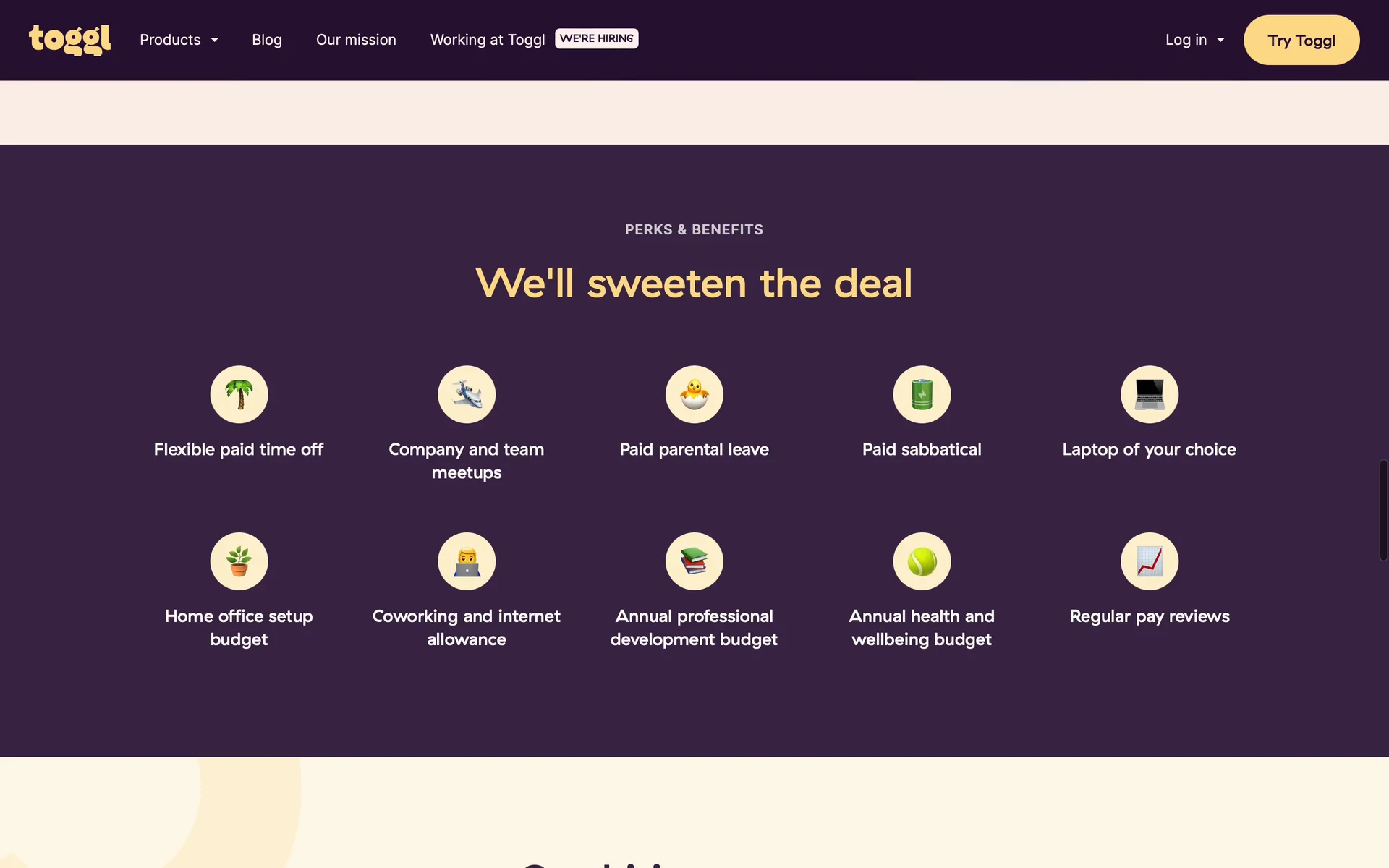Viewport: 1389px width, 868px height.
Task: Click the airplane meetups icon
Action: [467, 394]
